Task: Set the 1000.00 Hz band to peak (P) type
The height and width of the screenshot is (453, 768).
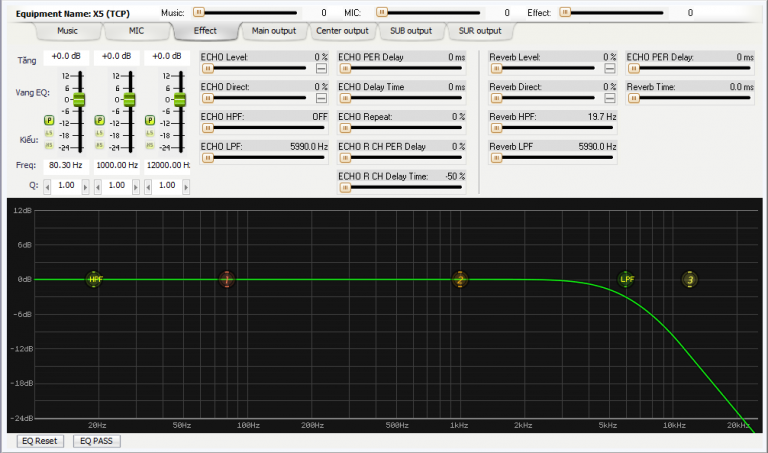Action: (99, 120)
